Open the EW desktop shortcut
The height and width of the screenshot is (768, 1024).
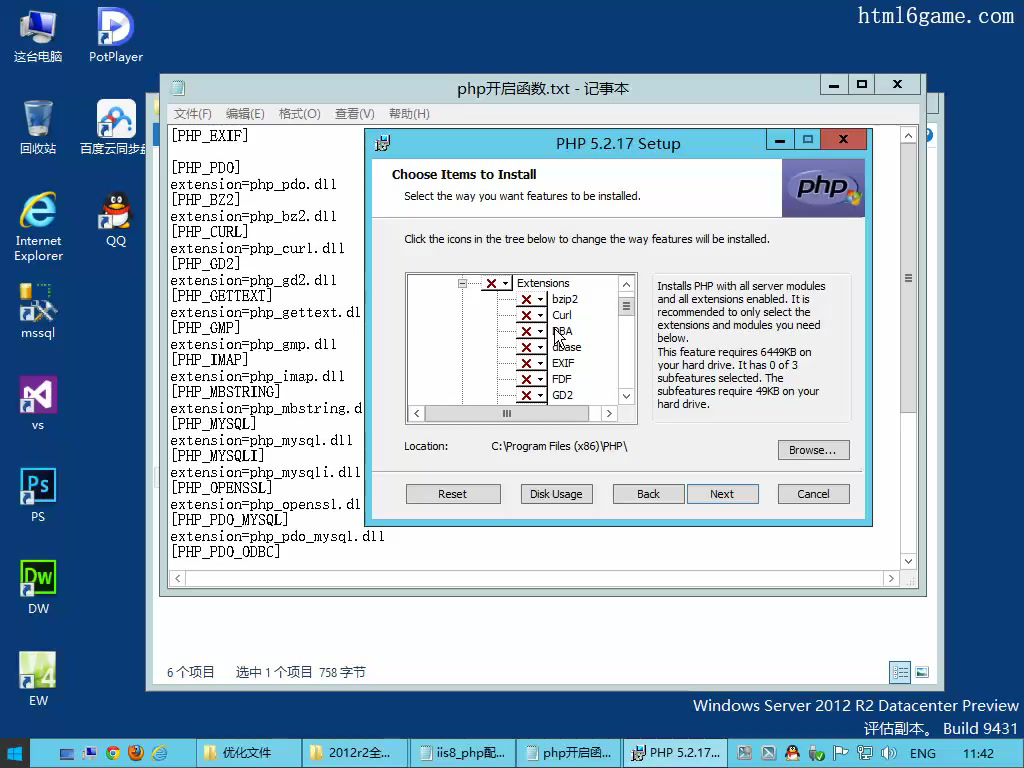coord(38,679)
